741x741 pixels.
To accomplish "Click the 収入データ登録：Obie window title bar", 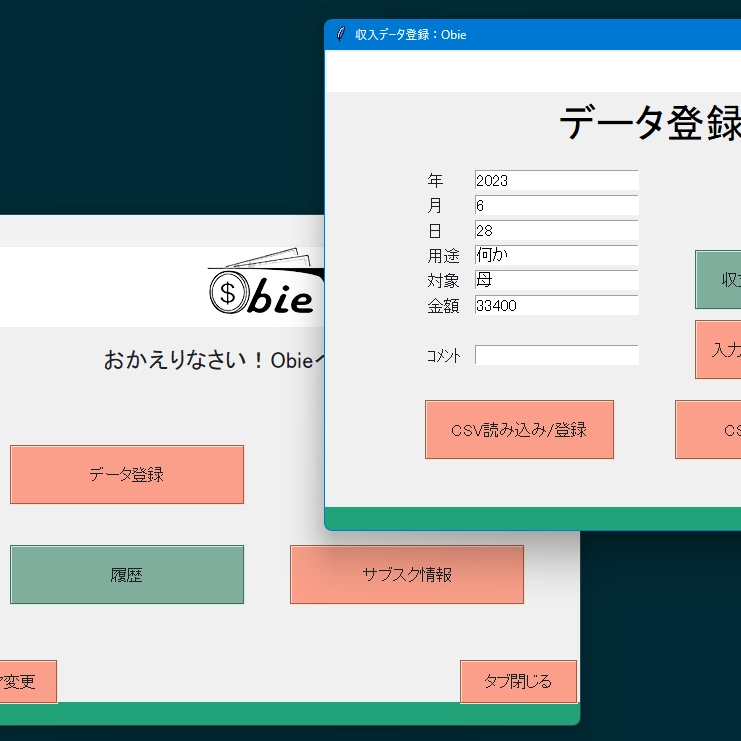I will tap(550, 35).
